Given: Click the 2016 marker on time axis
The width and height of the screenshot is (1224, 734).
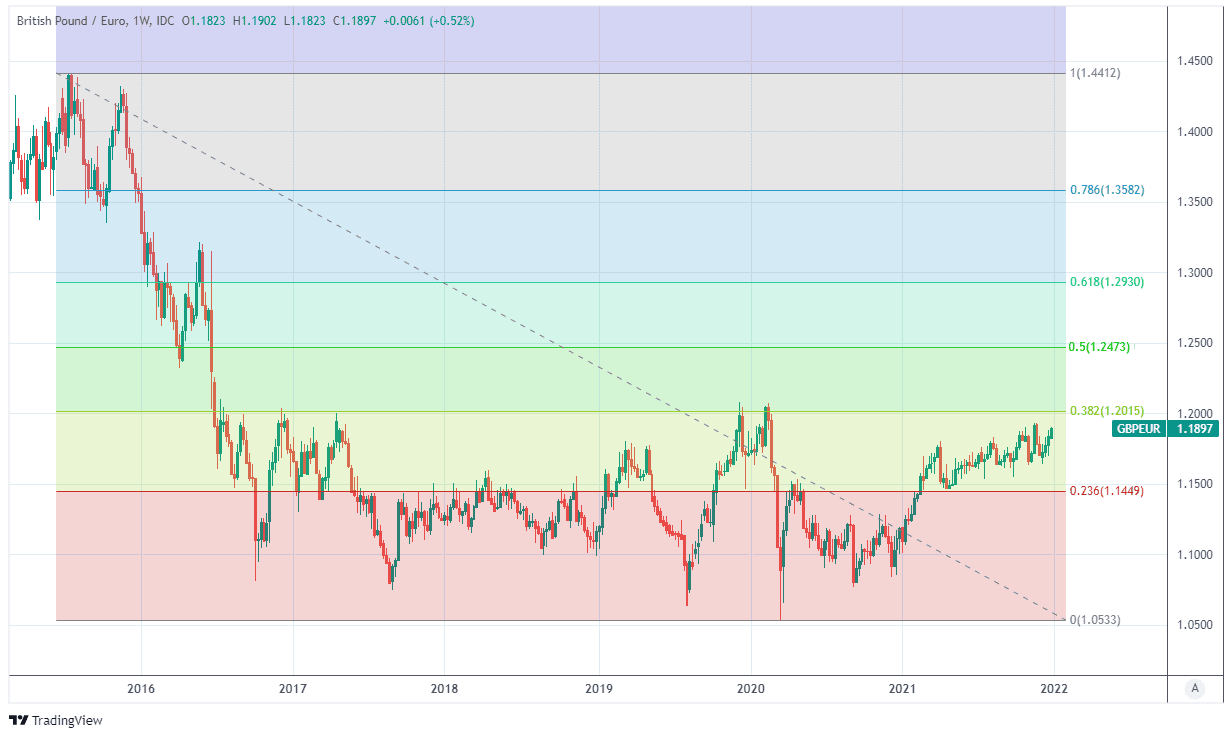Looking at the screenshot, I should [x=141, y=688].
